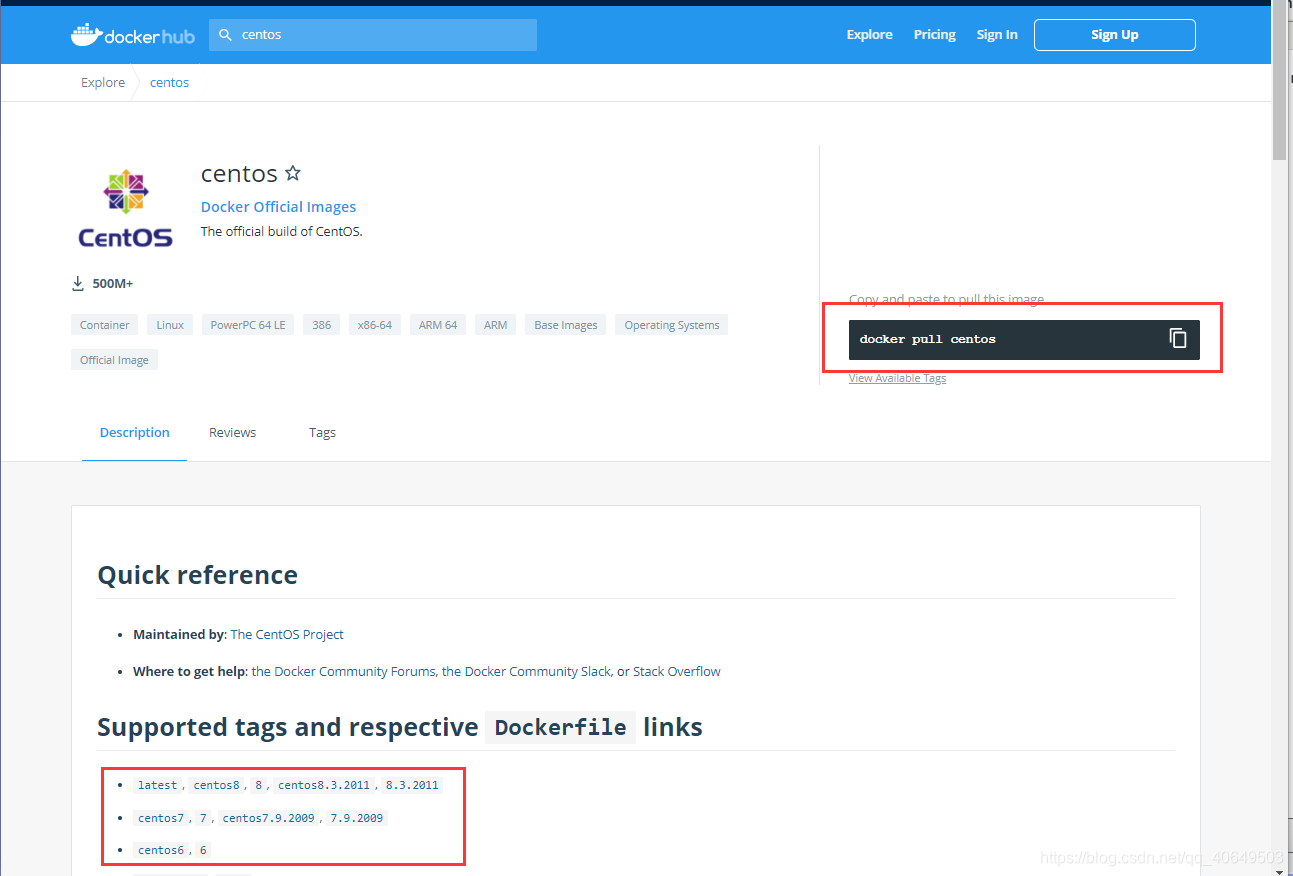Click the search magnifier icon
This screenshot has width=1293, height=876.
(225, 34)
